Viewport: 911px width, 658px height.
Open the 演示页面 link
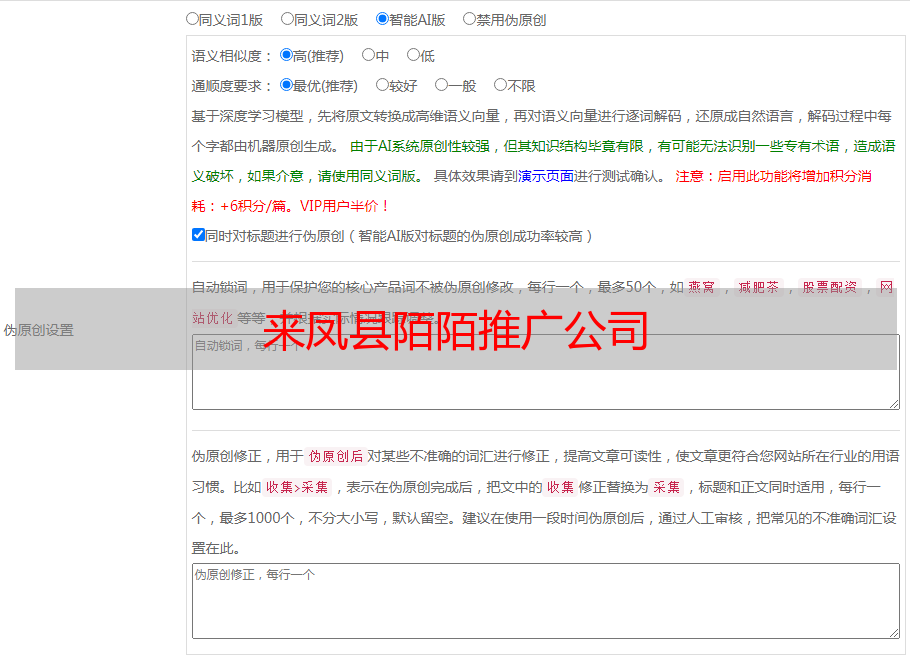pos(545,176)
